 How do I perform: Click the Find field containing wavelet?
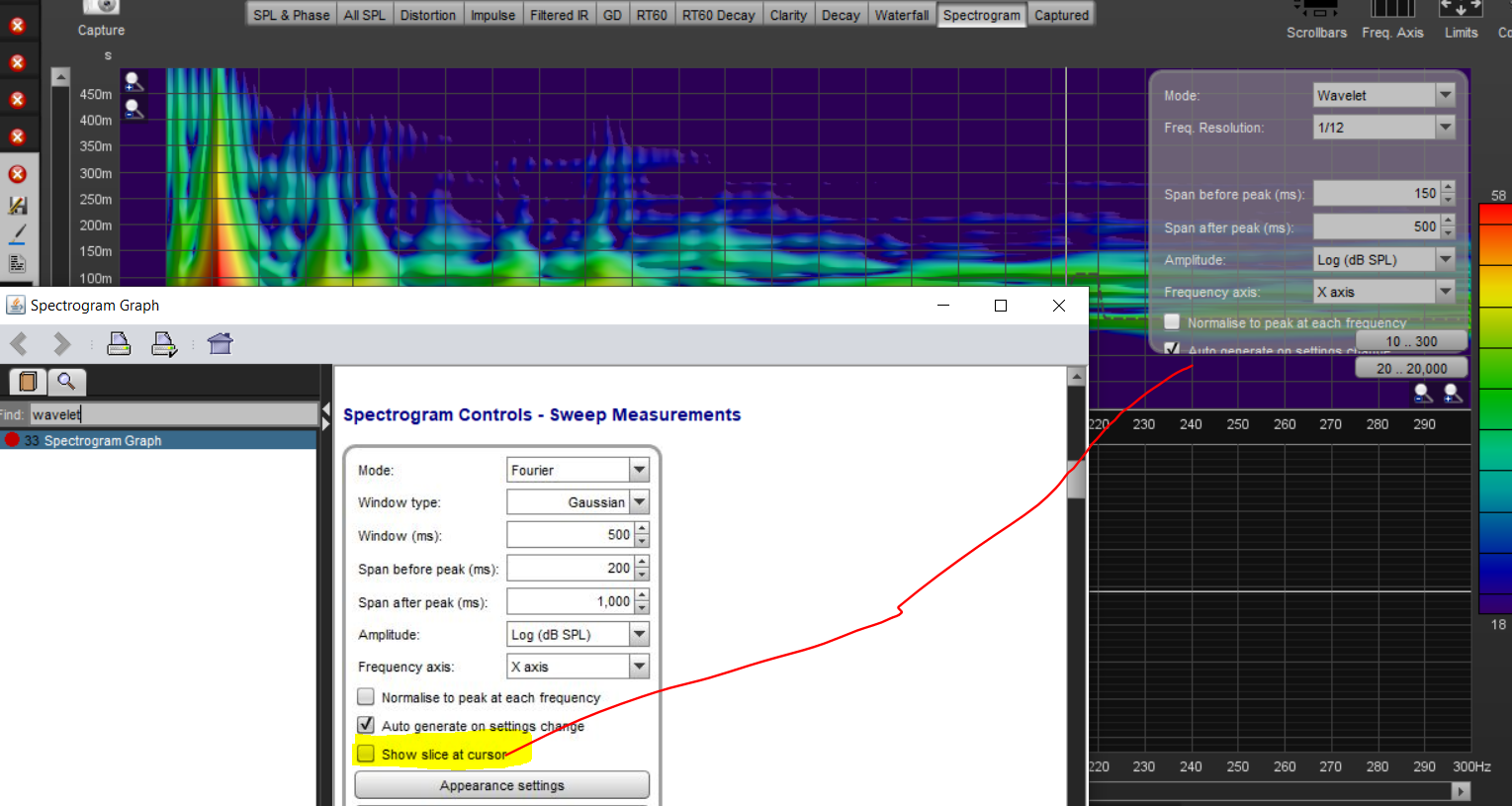click(173, 414)
